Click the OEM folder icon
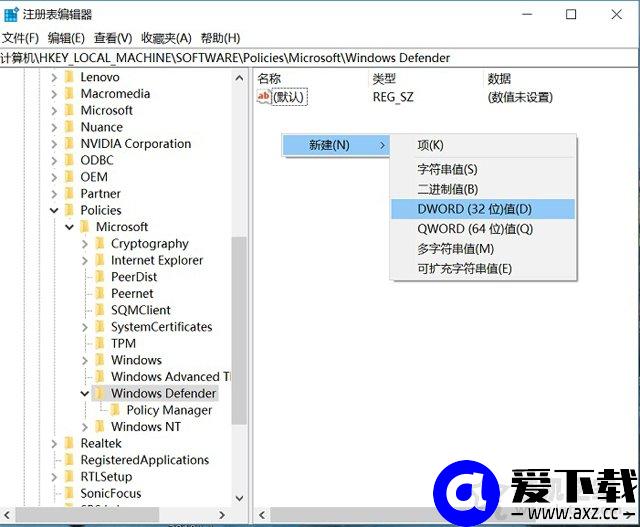This screenshot has height=527, width=640. 69,177
